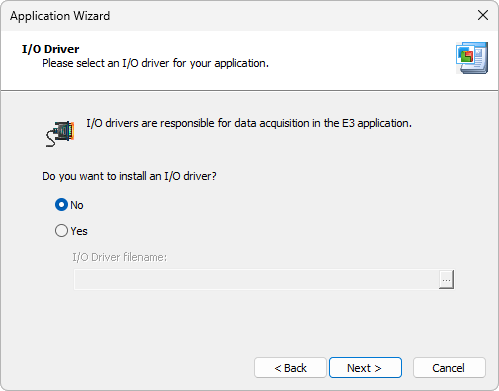Screen dimensions: 499x391
Task: Cancel the Application Wizard
Action: click(x=449, y=368)
